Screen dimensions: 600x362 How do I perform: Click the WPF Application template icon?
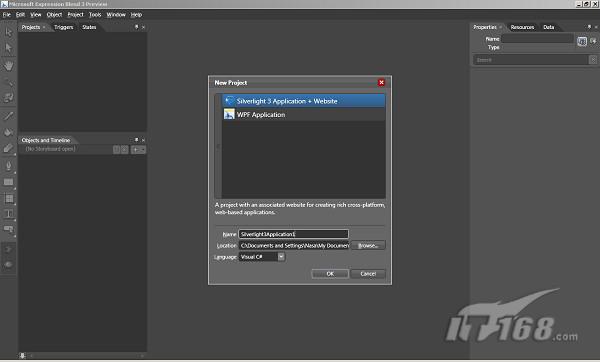tap(229, 114)
